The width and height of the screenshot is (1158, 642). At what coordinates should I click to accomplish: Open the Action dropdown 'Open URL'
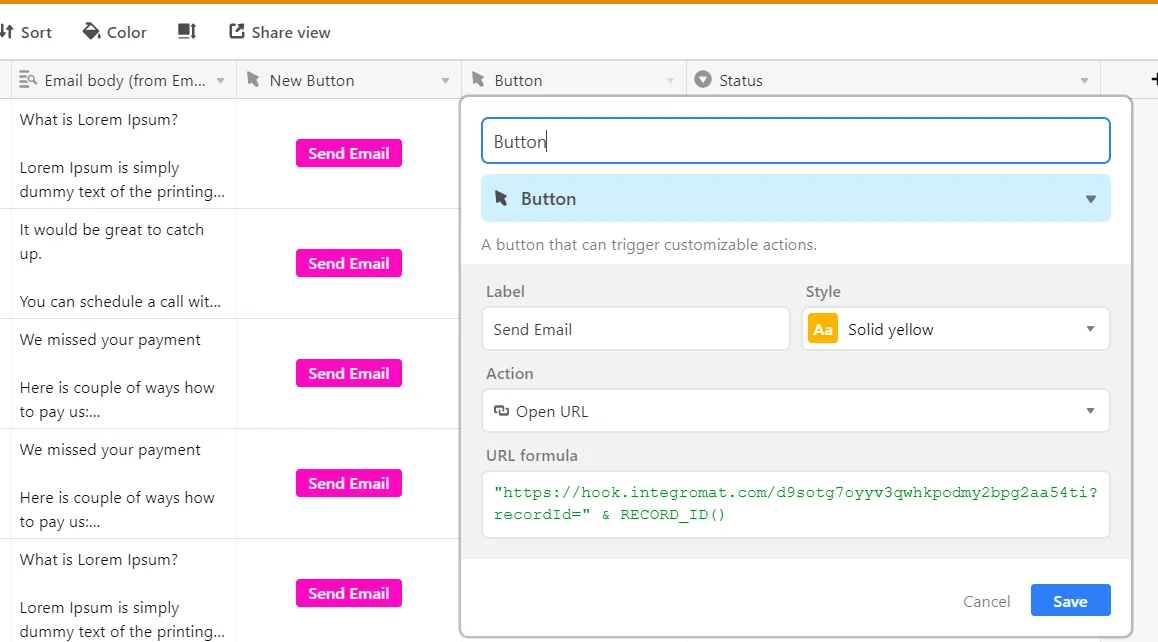[x=795, y=411]
